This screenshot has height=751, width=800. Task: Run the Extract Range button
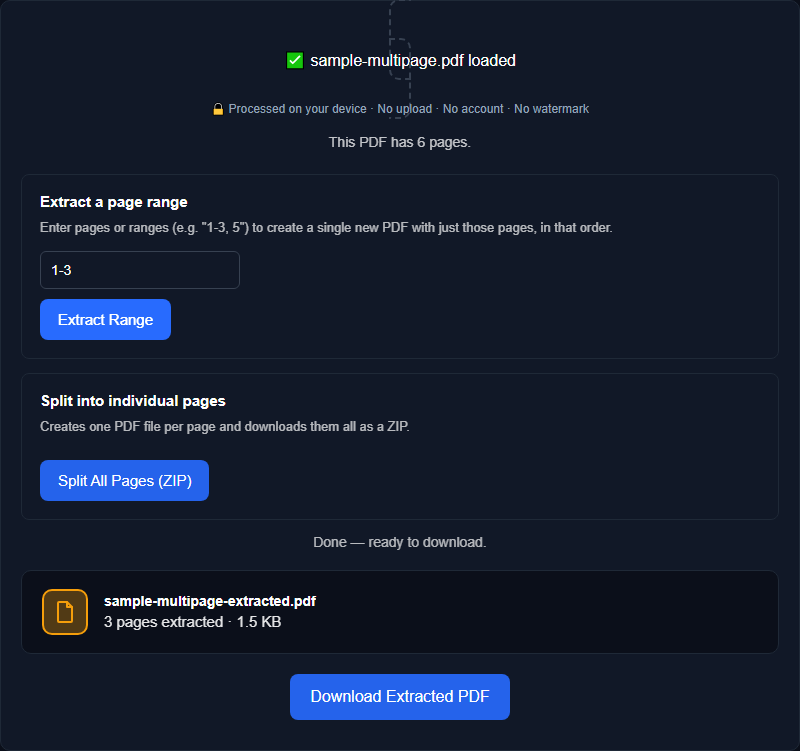coord(106,319)
